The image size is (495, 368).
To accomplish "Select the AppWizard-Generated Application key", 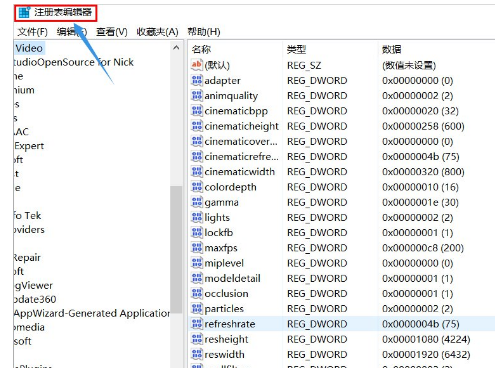I will 92,313.
